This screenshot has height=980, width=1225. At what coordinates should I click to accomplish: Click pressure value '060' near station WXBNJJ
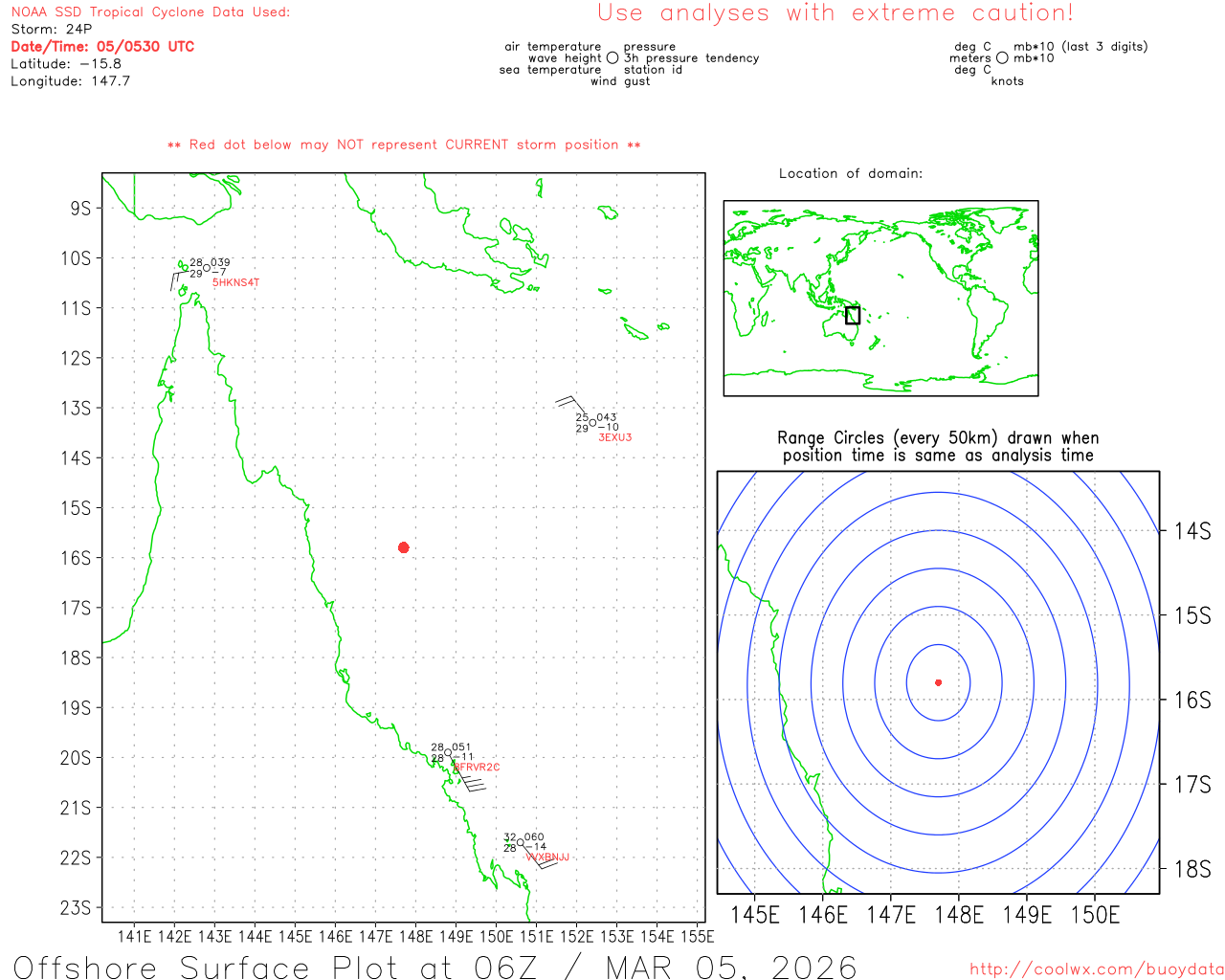534,837
